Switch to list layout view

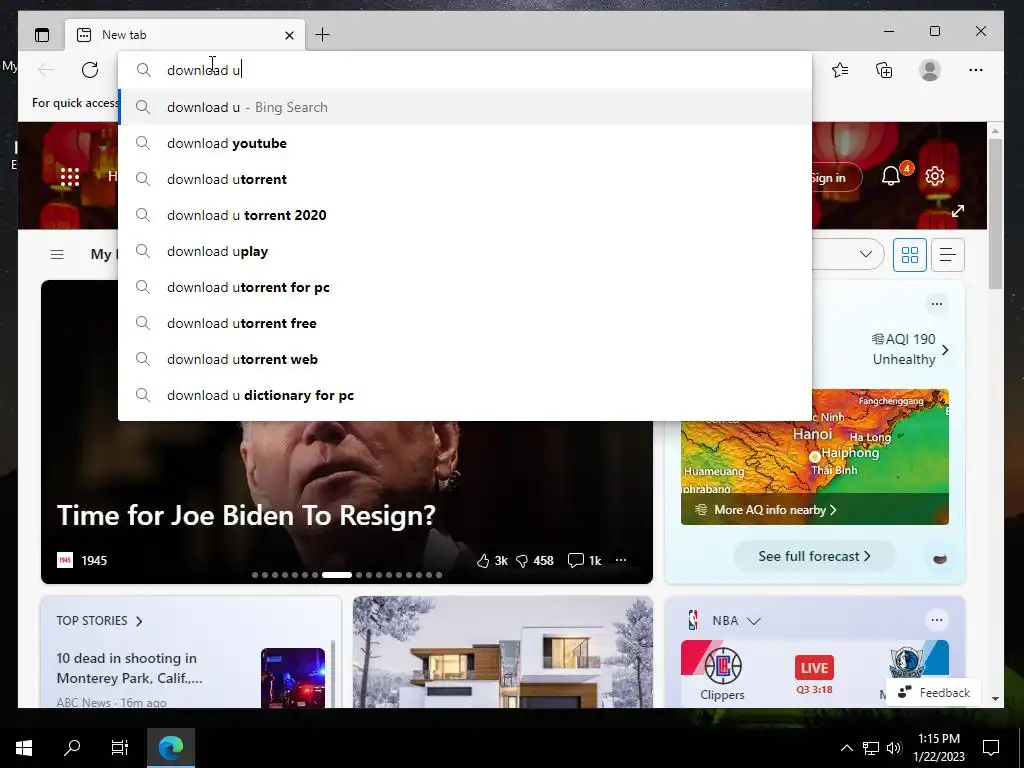(948, 255)
